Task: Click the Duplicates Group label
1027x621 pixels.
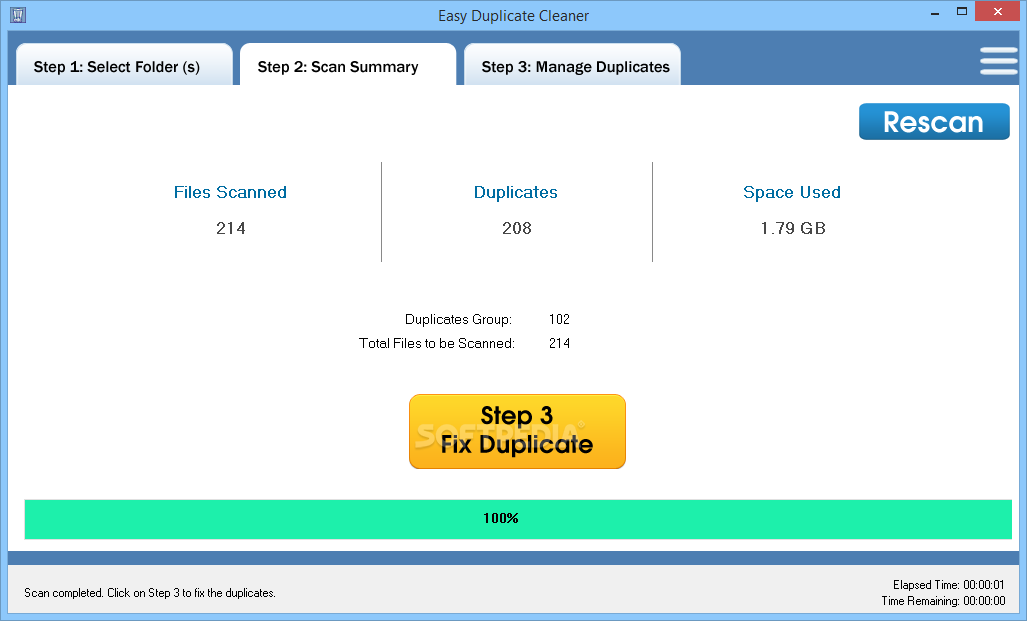Action: click(458, 319)
